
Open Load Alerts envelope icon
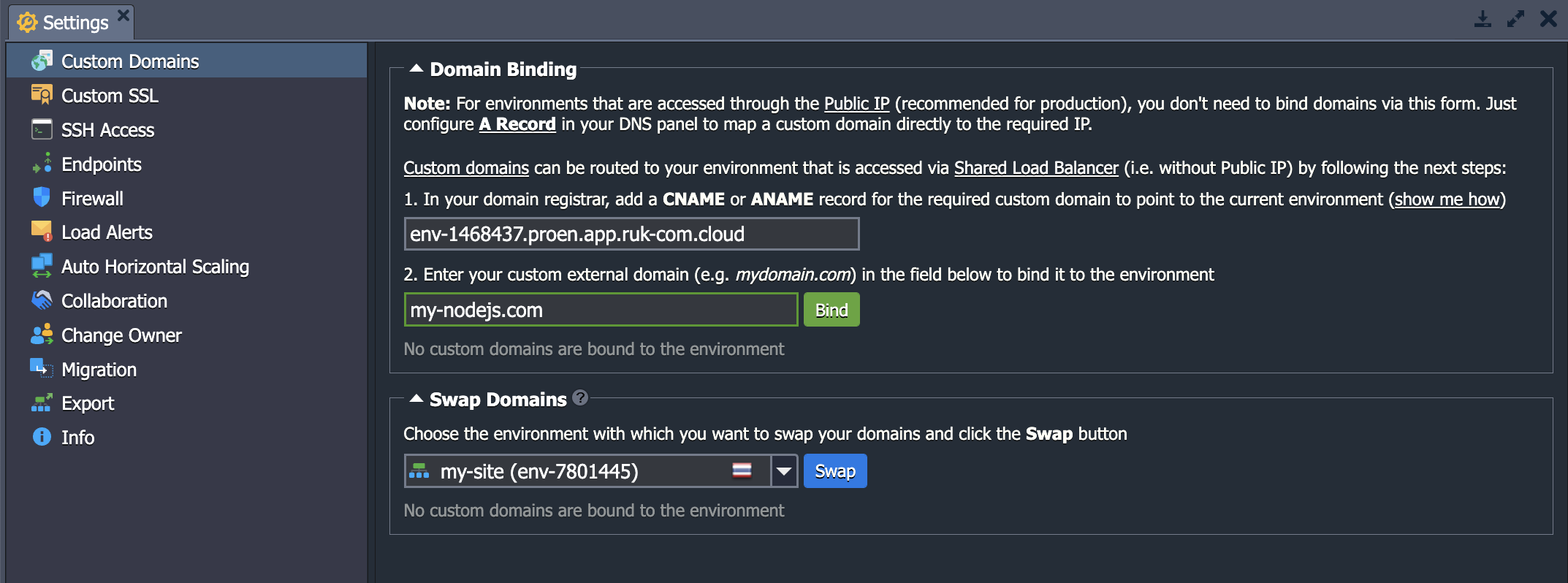tap(42, 232)
